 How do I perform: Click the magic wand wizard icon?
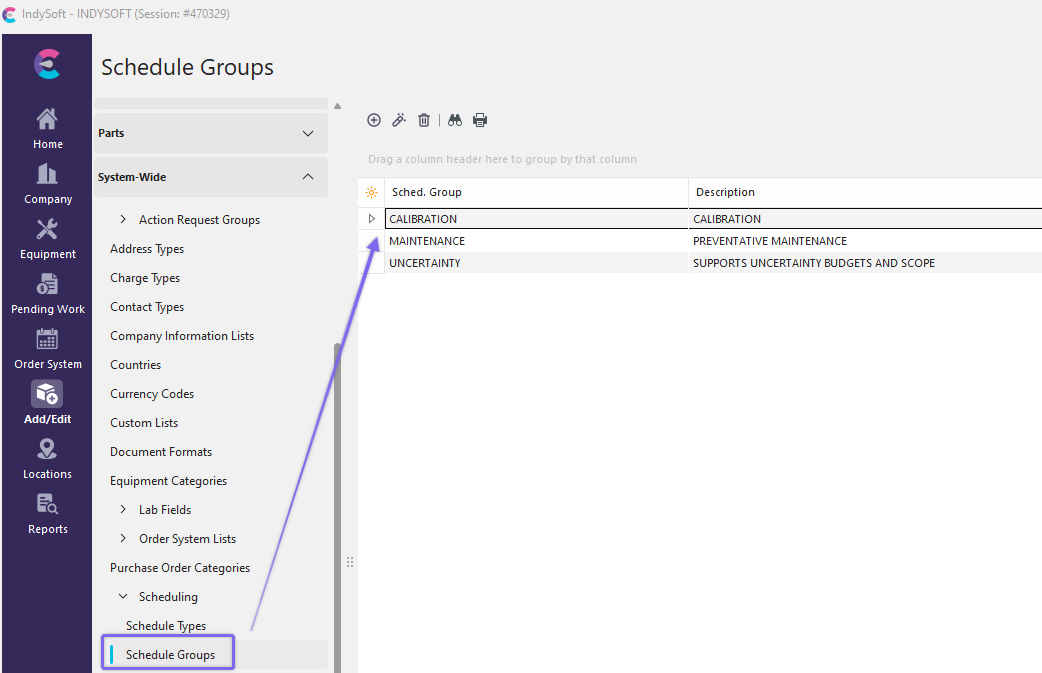(399, 120)
